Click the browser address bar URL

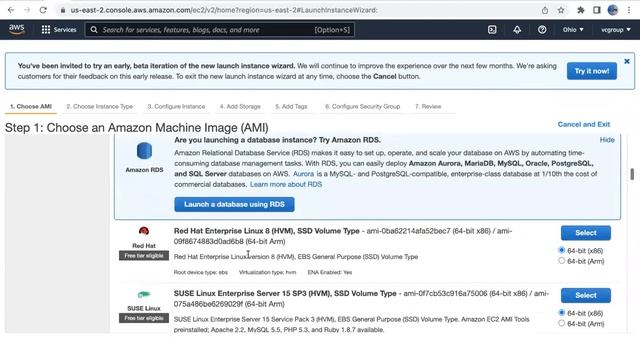coord(224,10)
